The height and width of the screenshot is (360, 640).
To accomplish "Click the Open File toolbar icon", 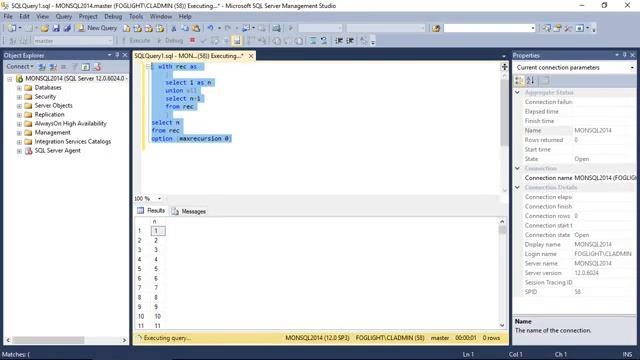I will 44,28.
